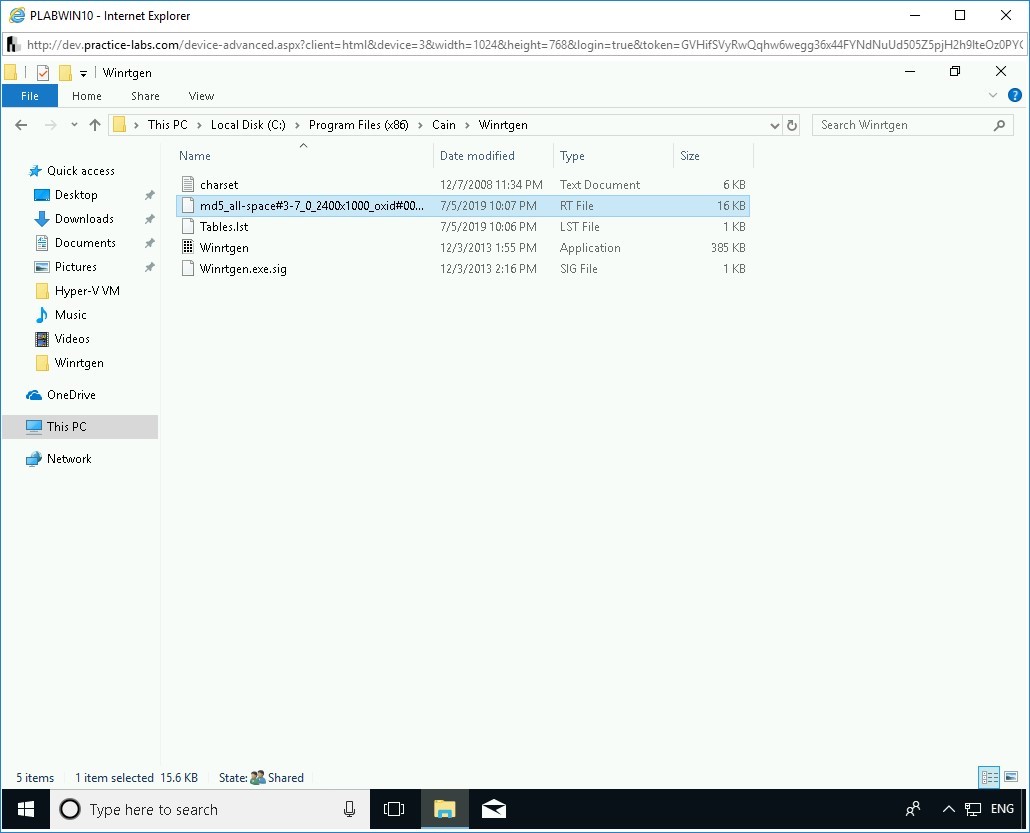Expand the recent locations dropdown arrow
The width and height of the screenshot is (1030, 833).
tap(74, 124)
